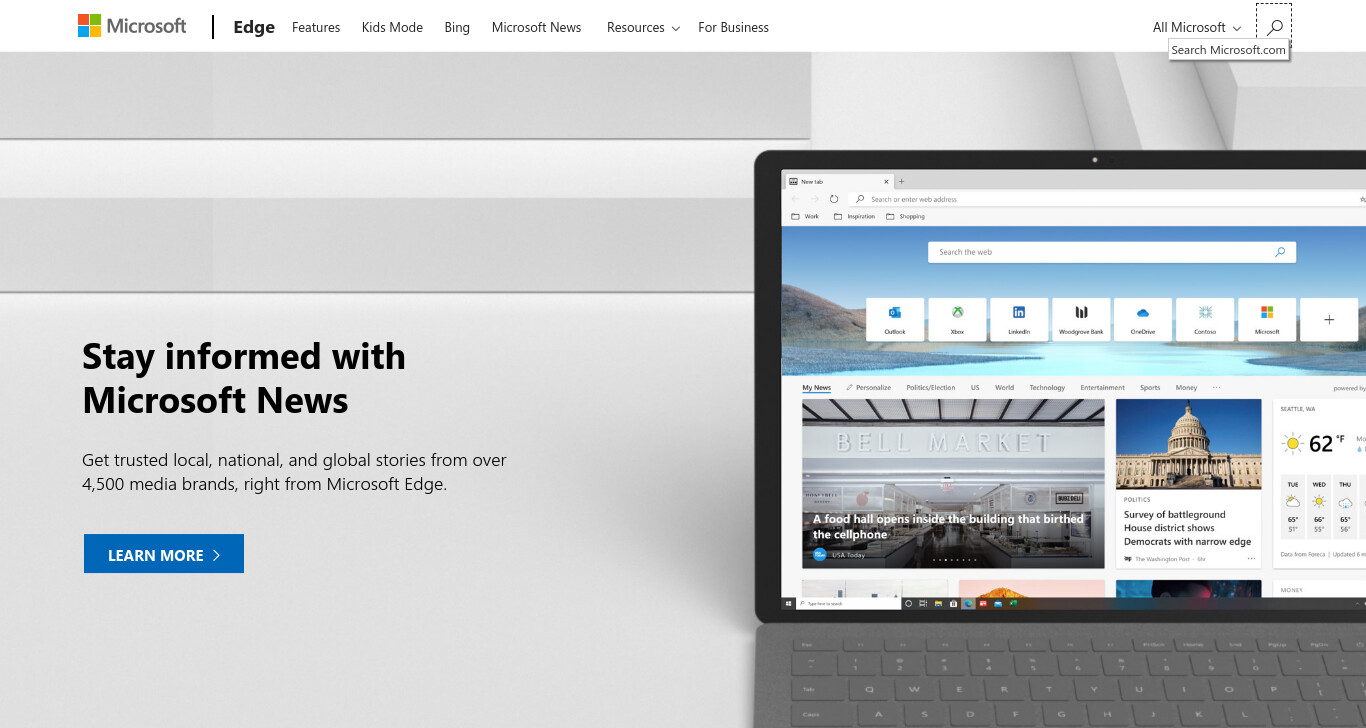Viewport: 1366px width, 728px height.
Task: Click the plus tile to add a quick link
Action: pyautogui.click(x=1329, y=319)
